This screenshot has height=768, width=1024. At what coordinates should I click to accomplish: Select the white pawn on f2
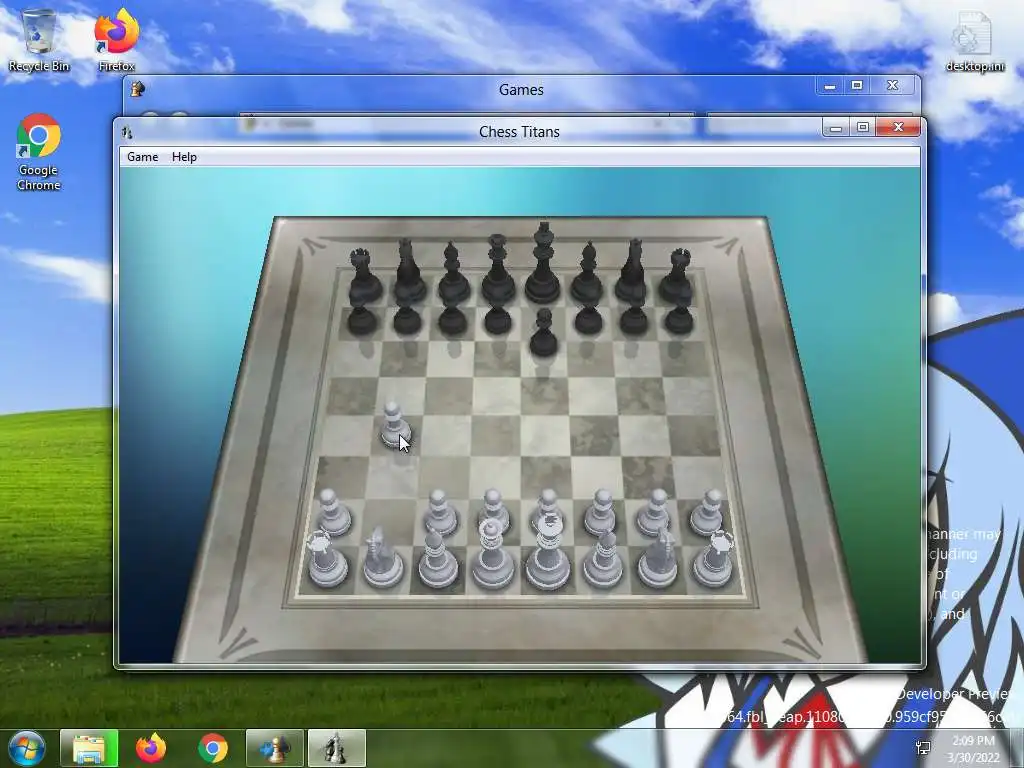600,513
